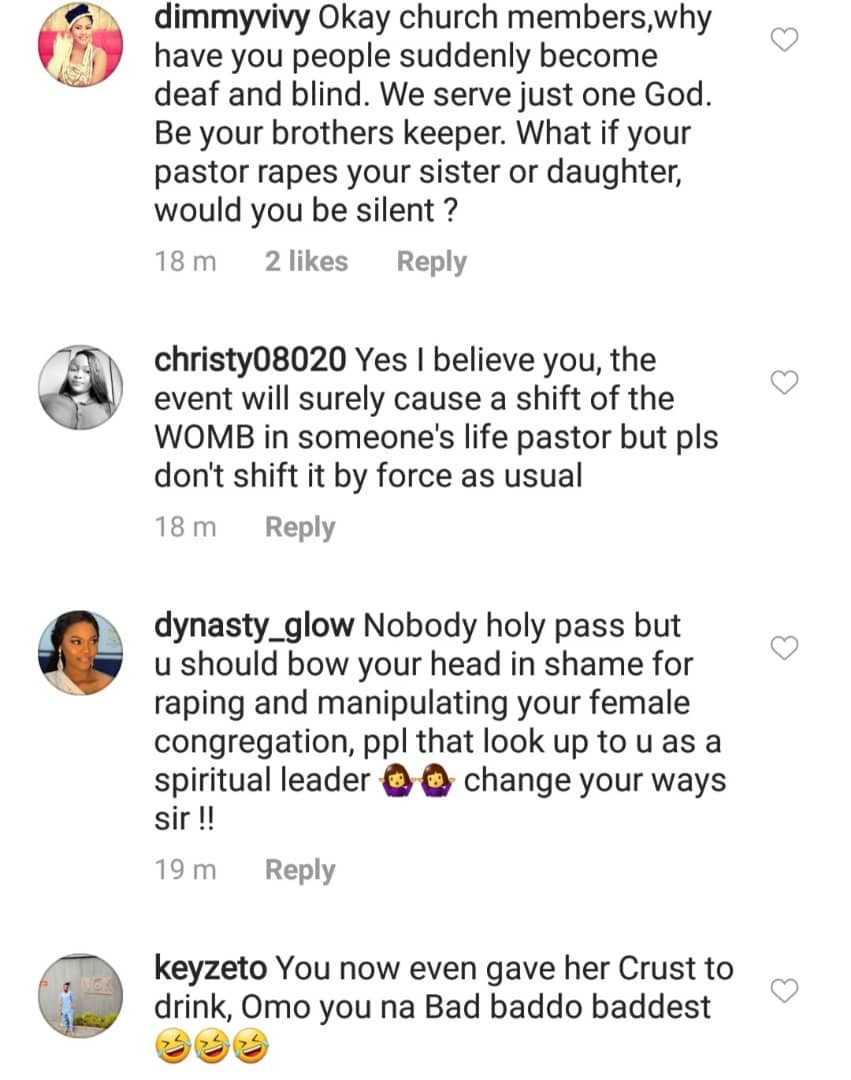Screen dimensions: 851x1080
Task: Like dimmyvivy's comment with the heart icon
Action: pyautogui.click(x=787, y=40)
